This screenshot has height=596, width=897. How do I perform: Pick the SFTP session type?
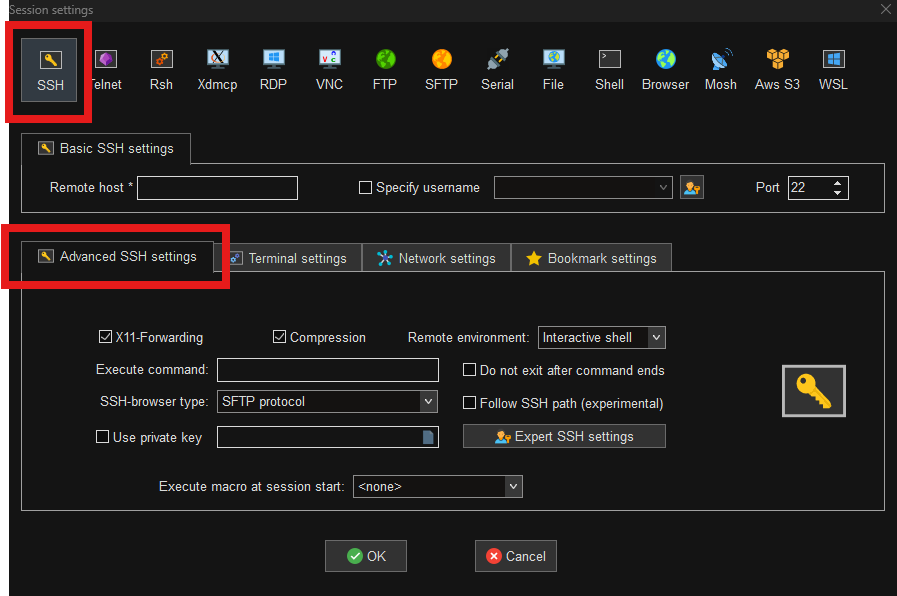tap(441, 70)
